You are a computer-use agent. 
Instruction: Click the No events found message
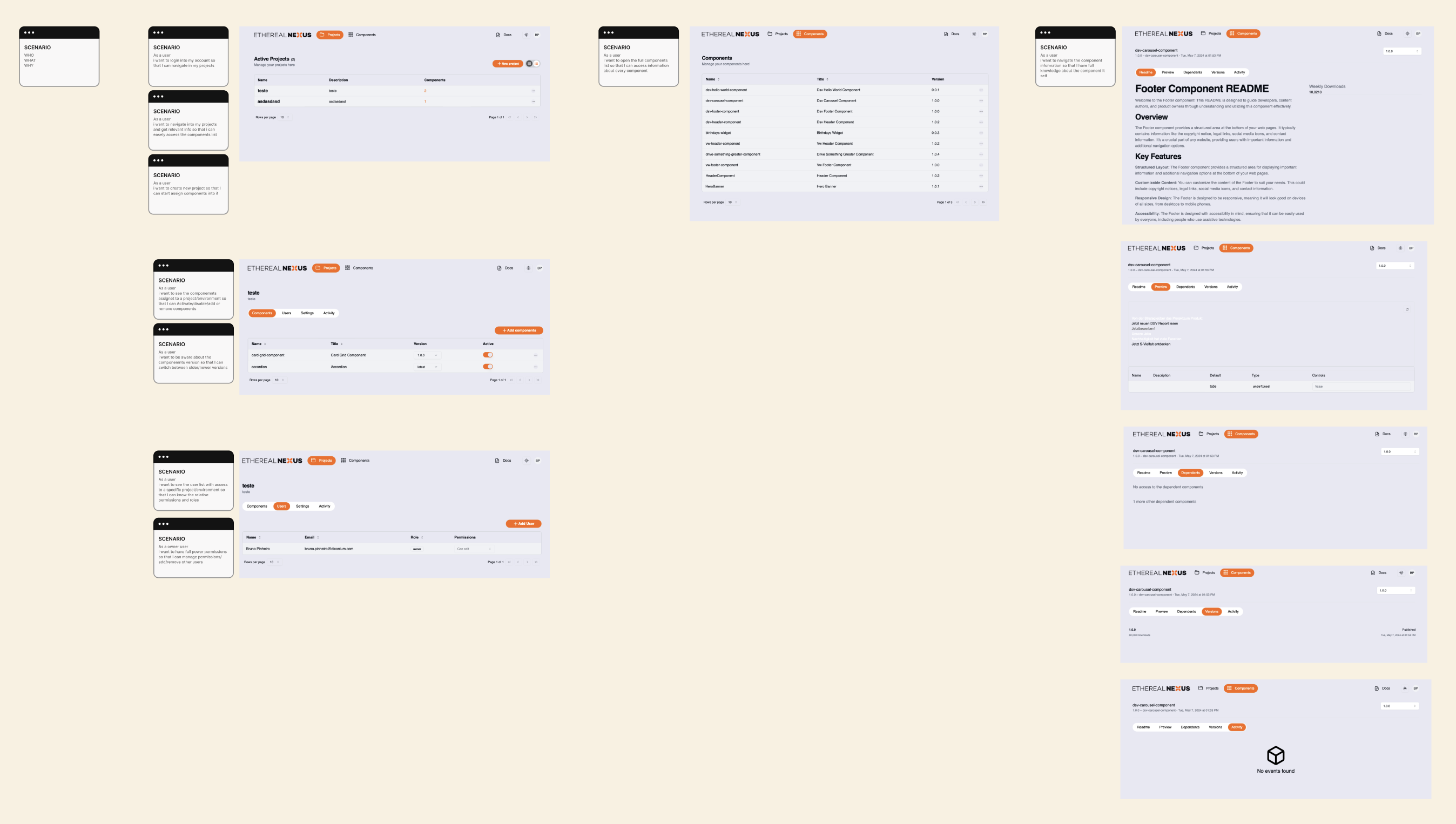[x=1276, y=771]
